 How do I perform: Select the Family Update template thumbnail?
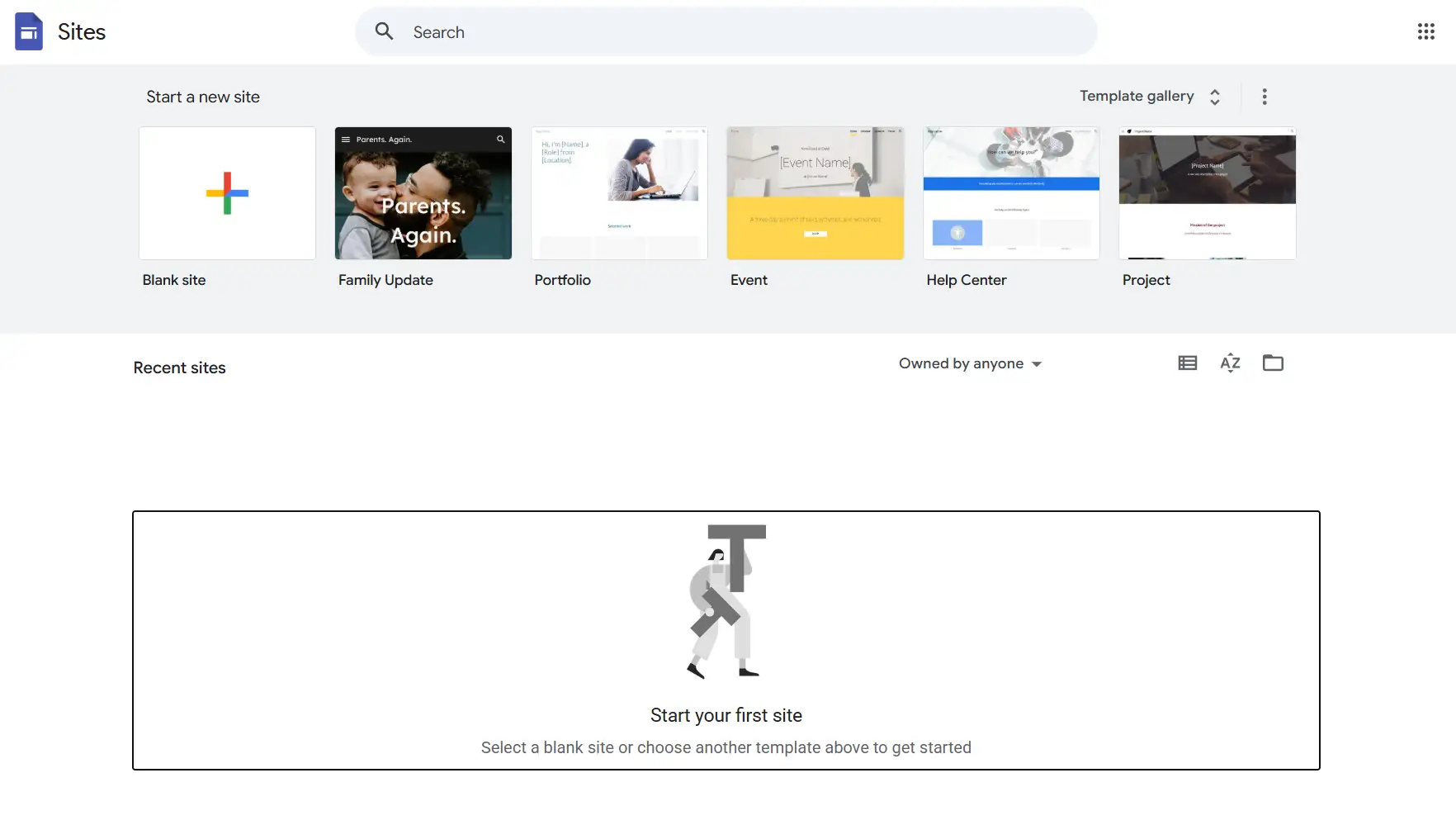[423, 193]
